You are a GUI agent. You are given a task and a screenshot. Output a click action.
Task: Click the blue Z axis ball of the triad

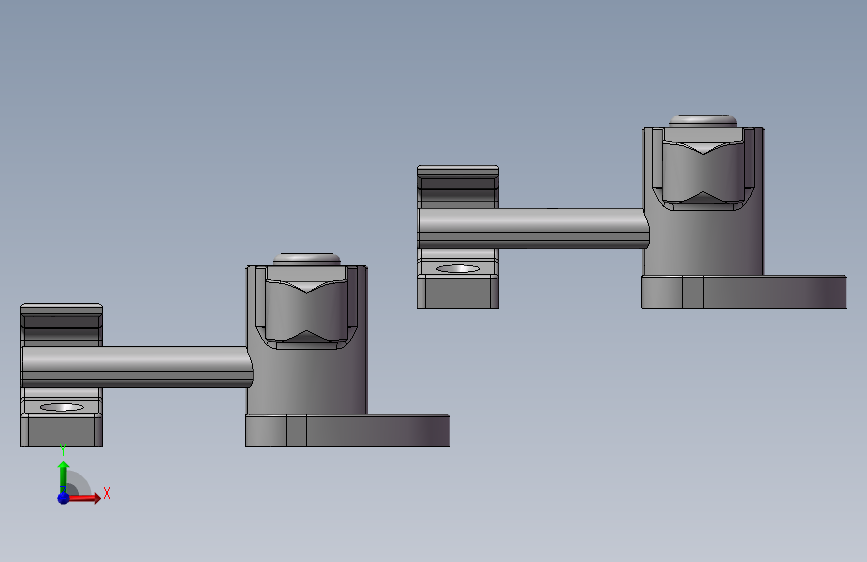tap(64, 498)
